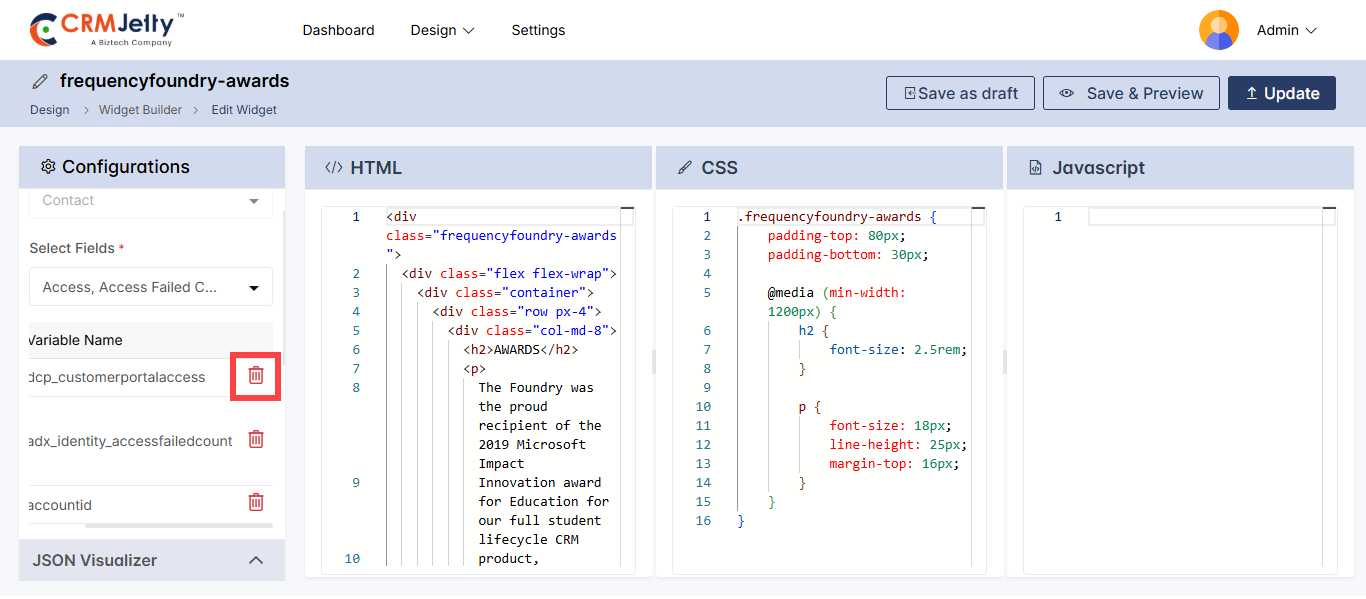The width and height of the screenshot is (1366, 599).
Task: Click trash icon beside accountid
Action: (x=256, y=503)
